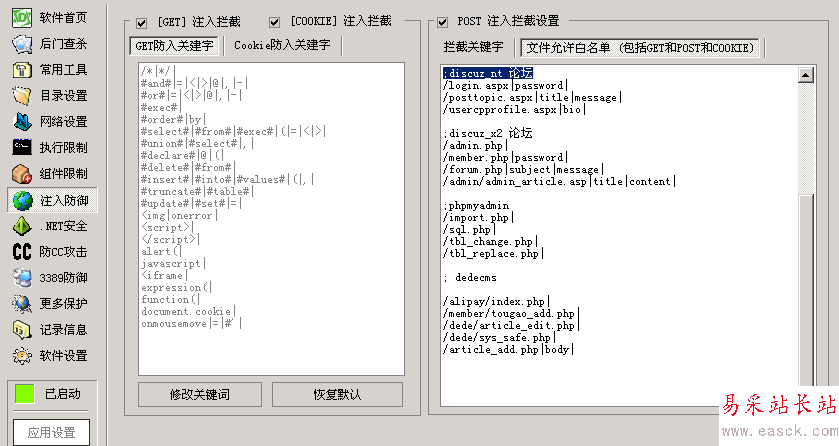Switch to 拦截关键字 tab
Viewport: 839px width, 446px height.
pos(474,47)
